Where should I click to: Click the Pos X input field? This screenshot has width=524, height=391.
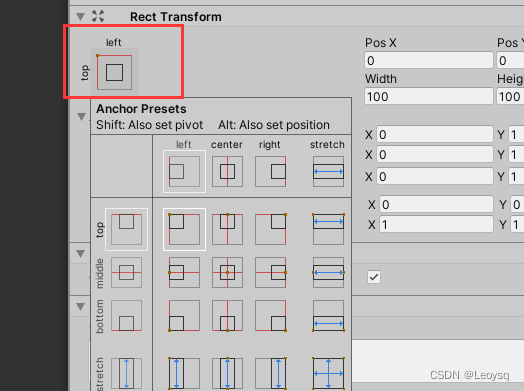[429, 60]
